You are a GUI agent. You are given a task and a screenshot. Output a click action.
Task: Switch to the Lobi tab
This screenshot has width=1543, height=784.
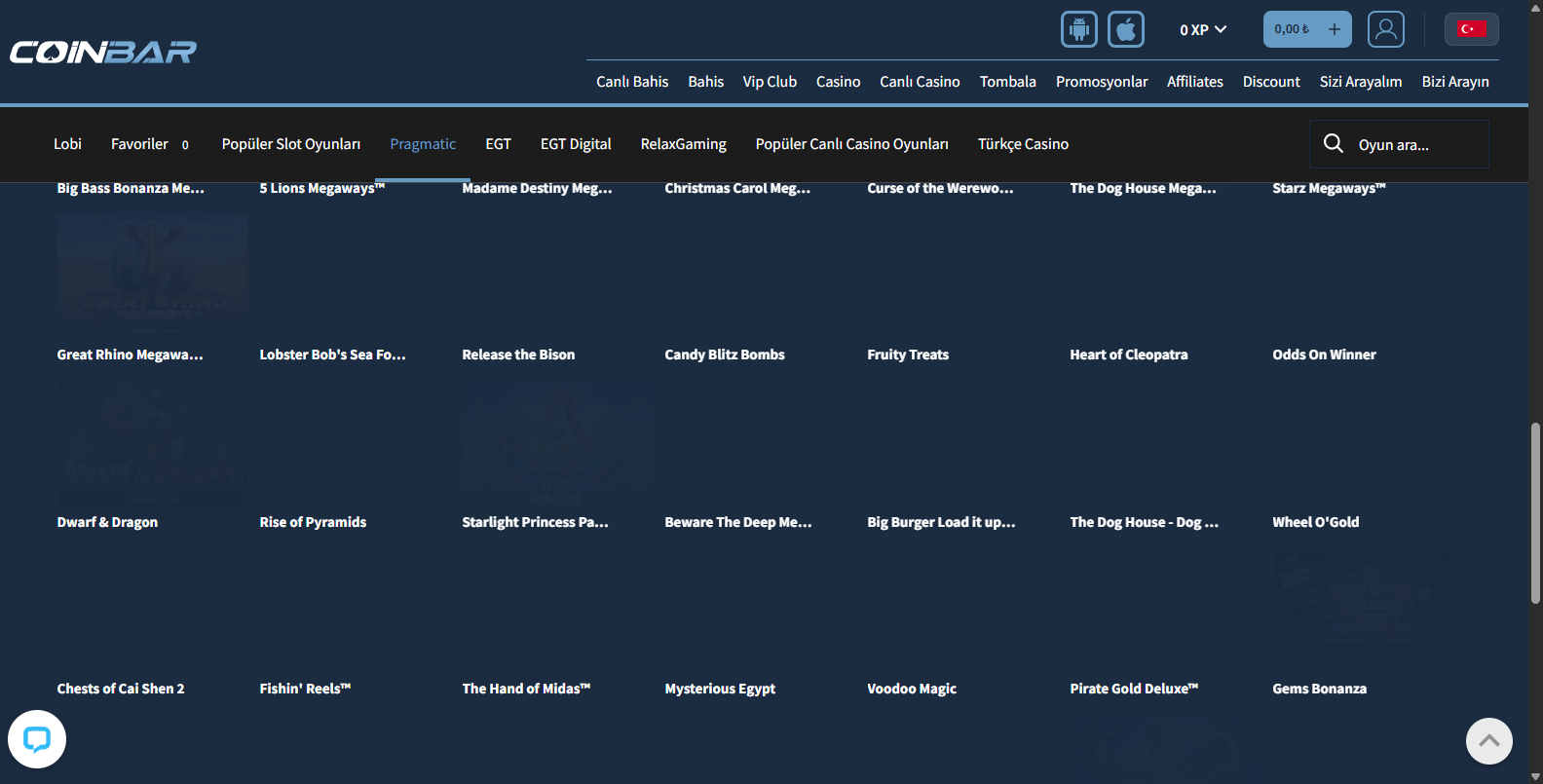coord(67,144)
